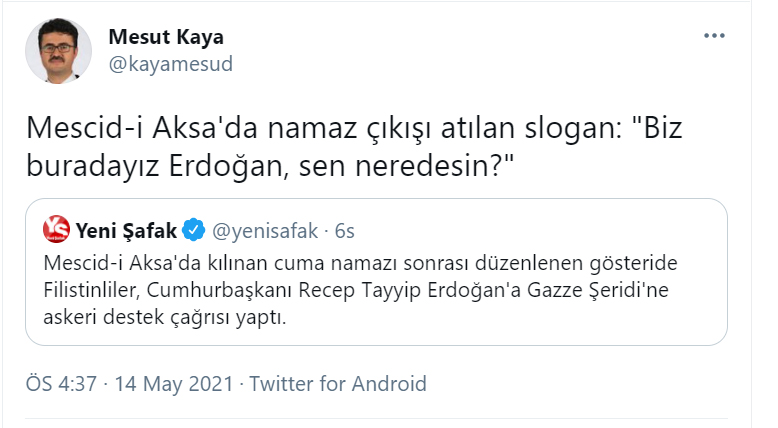Open the Twitter for Android source link
The width and height of the screenshot is (778, 428).
(x=338, y=384)
